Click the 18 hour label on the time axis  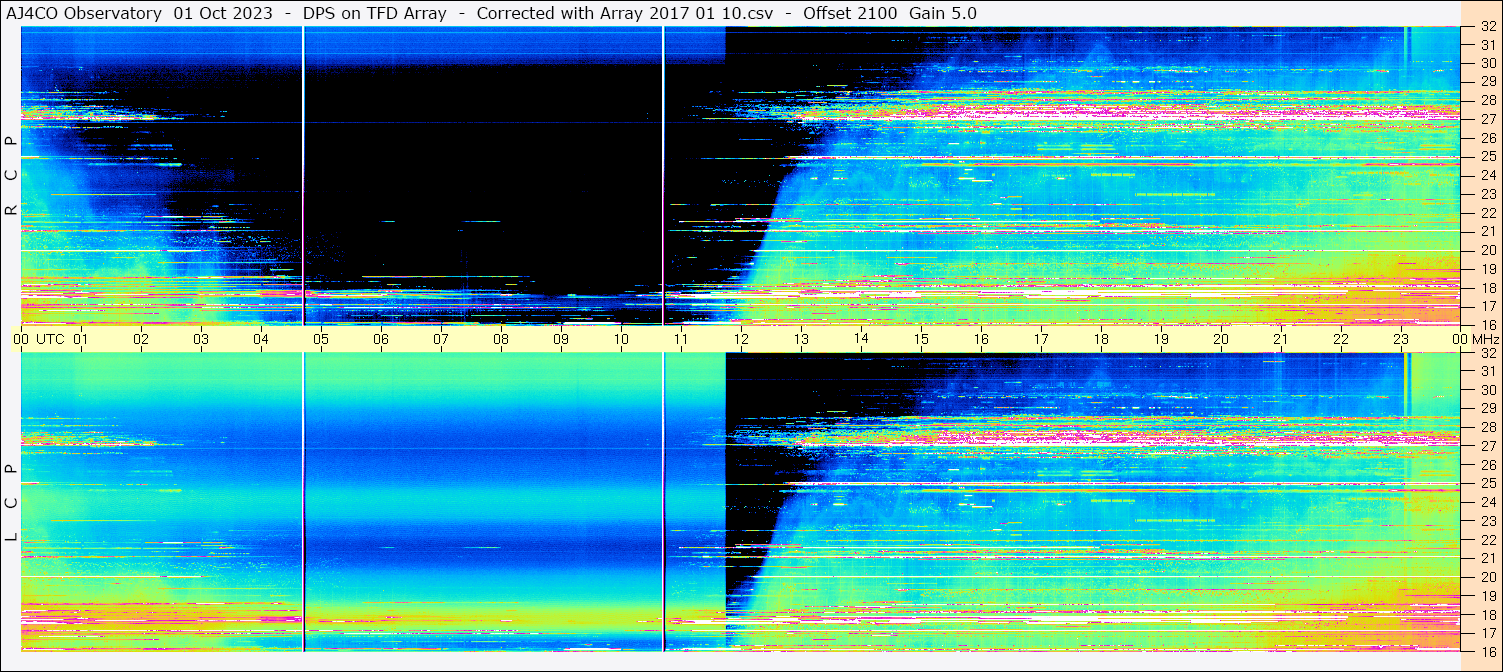point(1101,339)
